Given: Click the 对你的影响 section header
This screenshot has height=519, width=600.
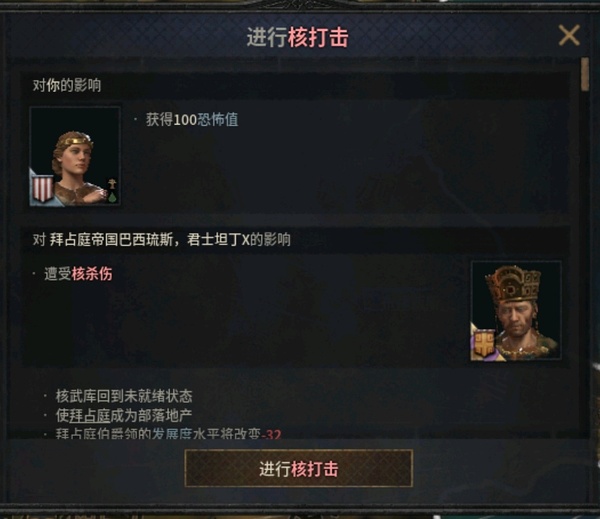Looking at the screenshot, I should [x=67, y=85].
